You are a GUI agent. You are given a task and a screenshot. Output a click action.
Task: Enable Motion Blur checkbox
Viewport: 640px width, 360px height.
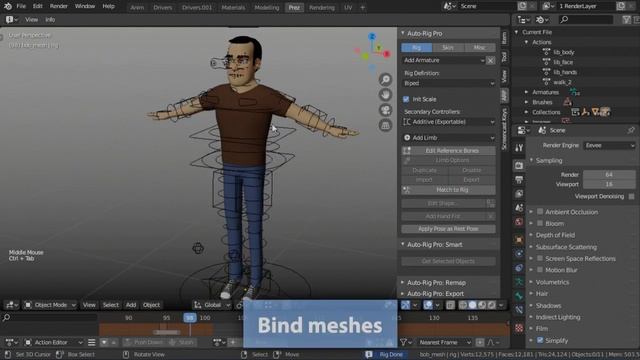point(540,270)
